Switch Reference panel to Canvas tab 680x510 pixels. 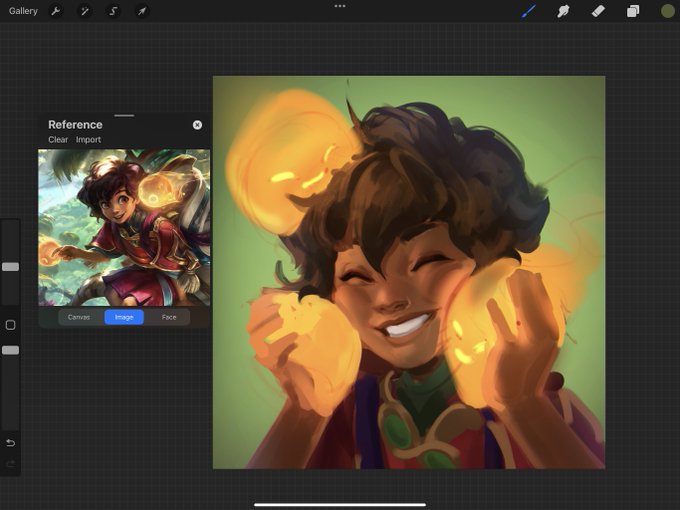coord(79,317)
